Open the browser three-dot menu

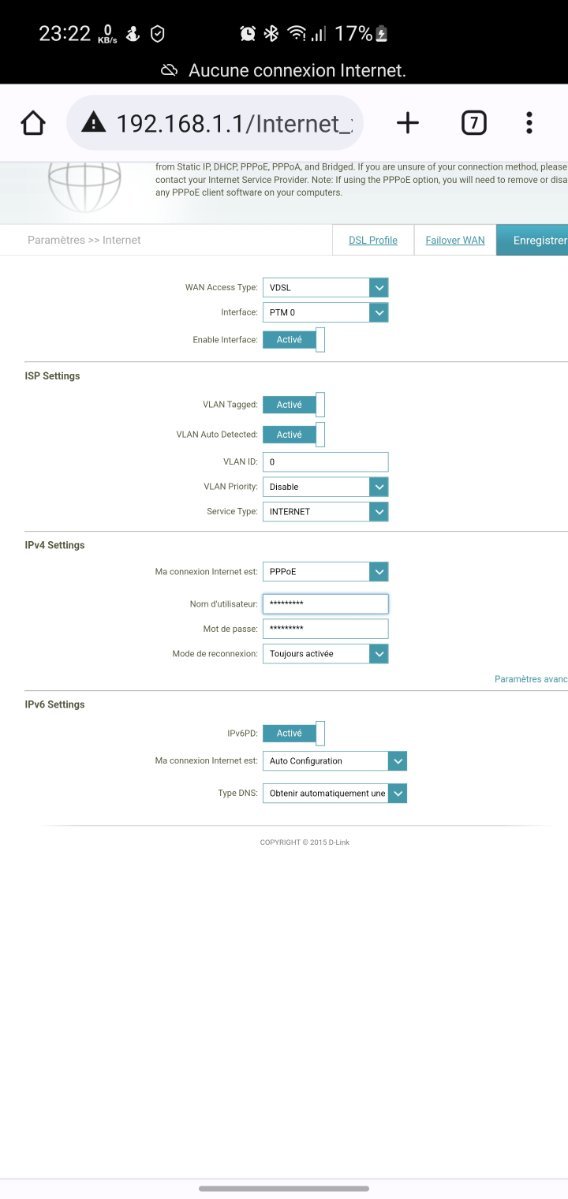click(x=529, y=122)
